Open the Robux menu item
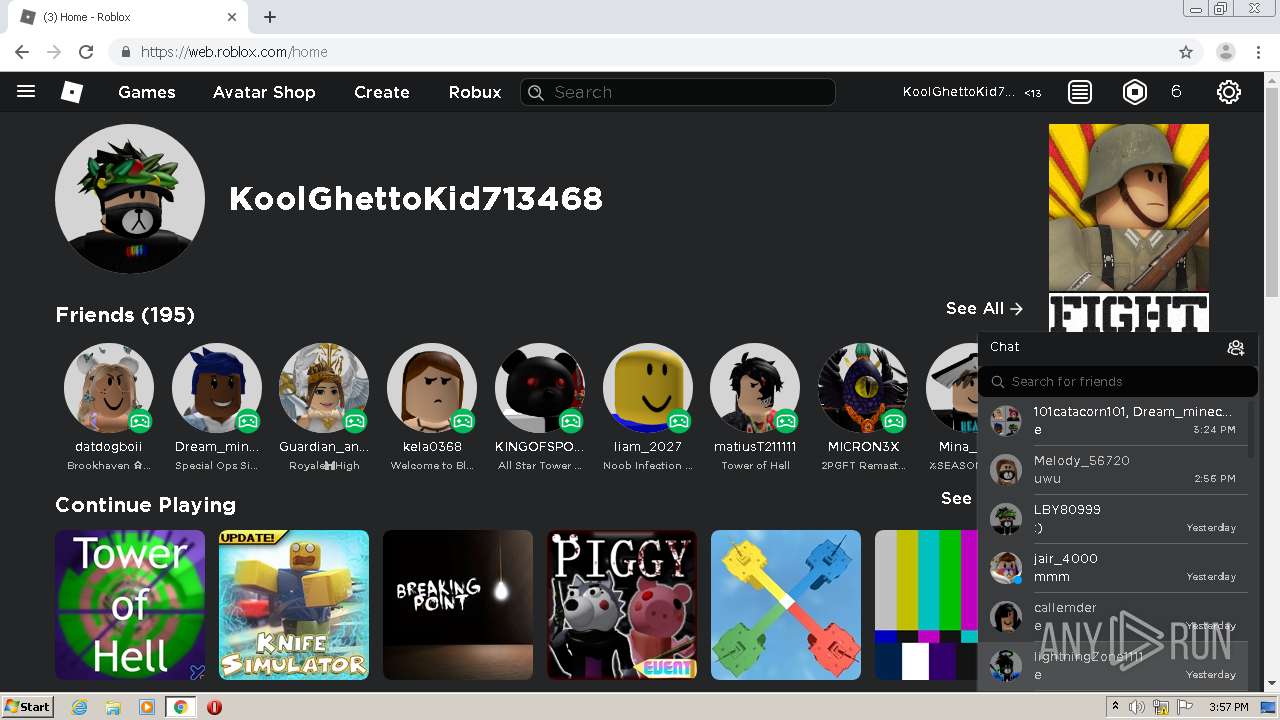Screen dimensions: 1280x720 click(x=475, y=92)
